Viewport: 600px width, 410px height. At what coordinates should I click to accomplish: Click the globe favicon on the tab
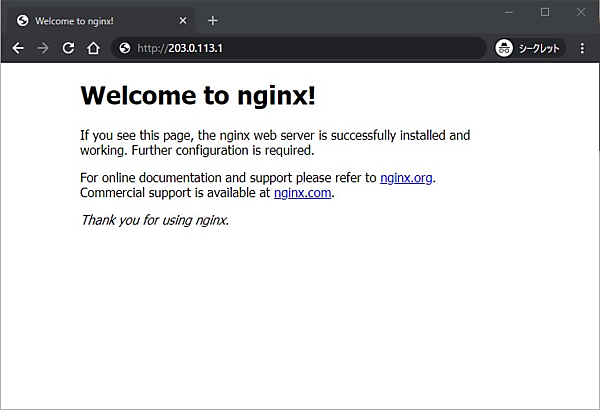(x=23, y=20)
